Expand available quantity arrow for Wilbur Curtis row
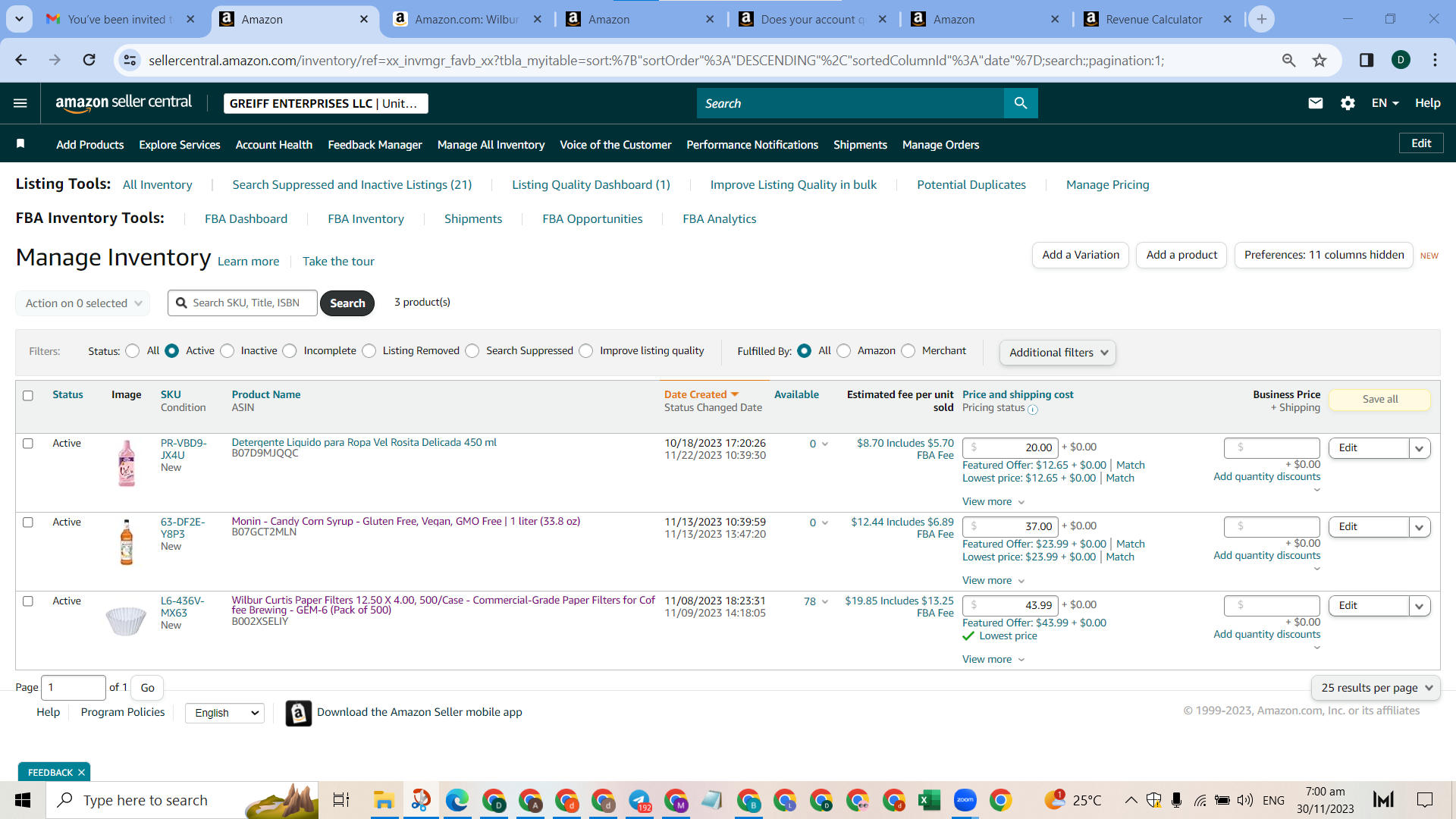 click(825, 602)
